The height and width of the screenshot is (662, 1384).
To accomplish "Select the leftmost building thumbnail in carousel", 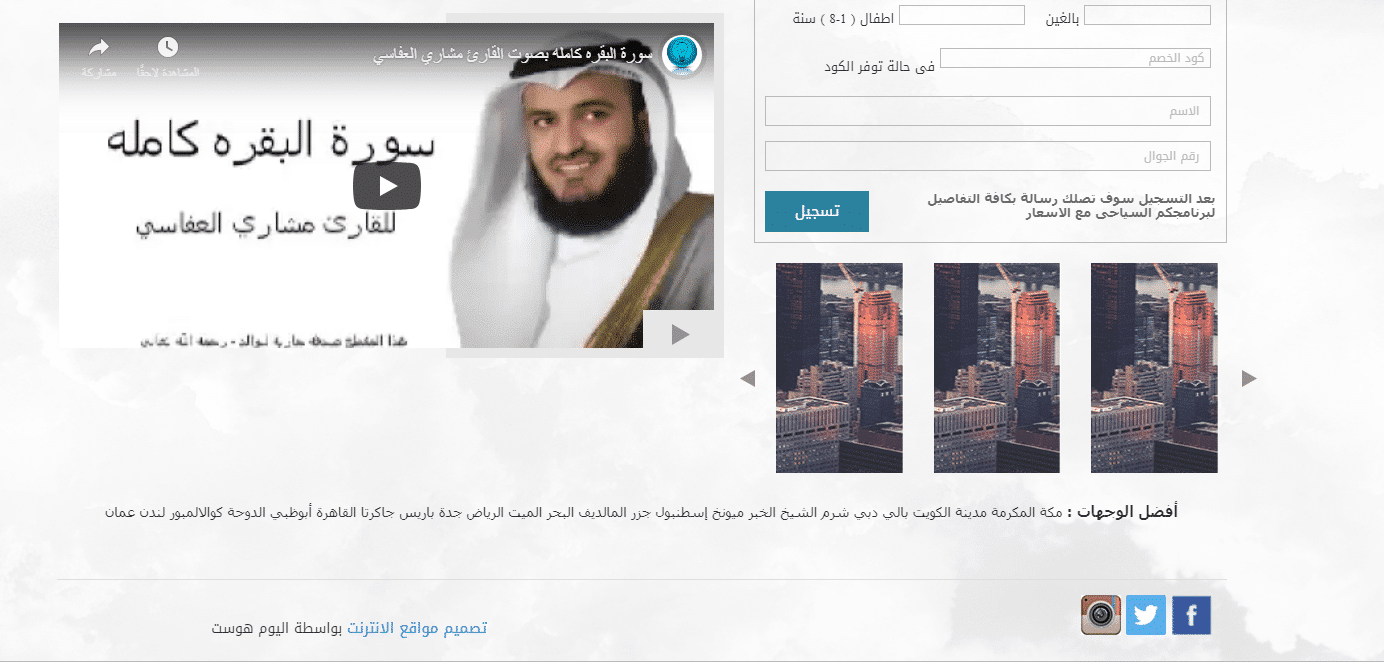I will [x=839, y=368].
